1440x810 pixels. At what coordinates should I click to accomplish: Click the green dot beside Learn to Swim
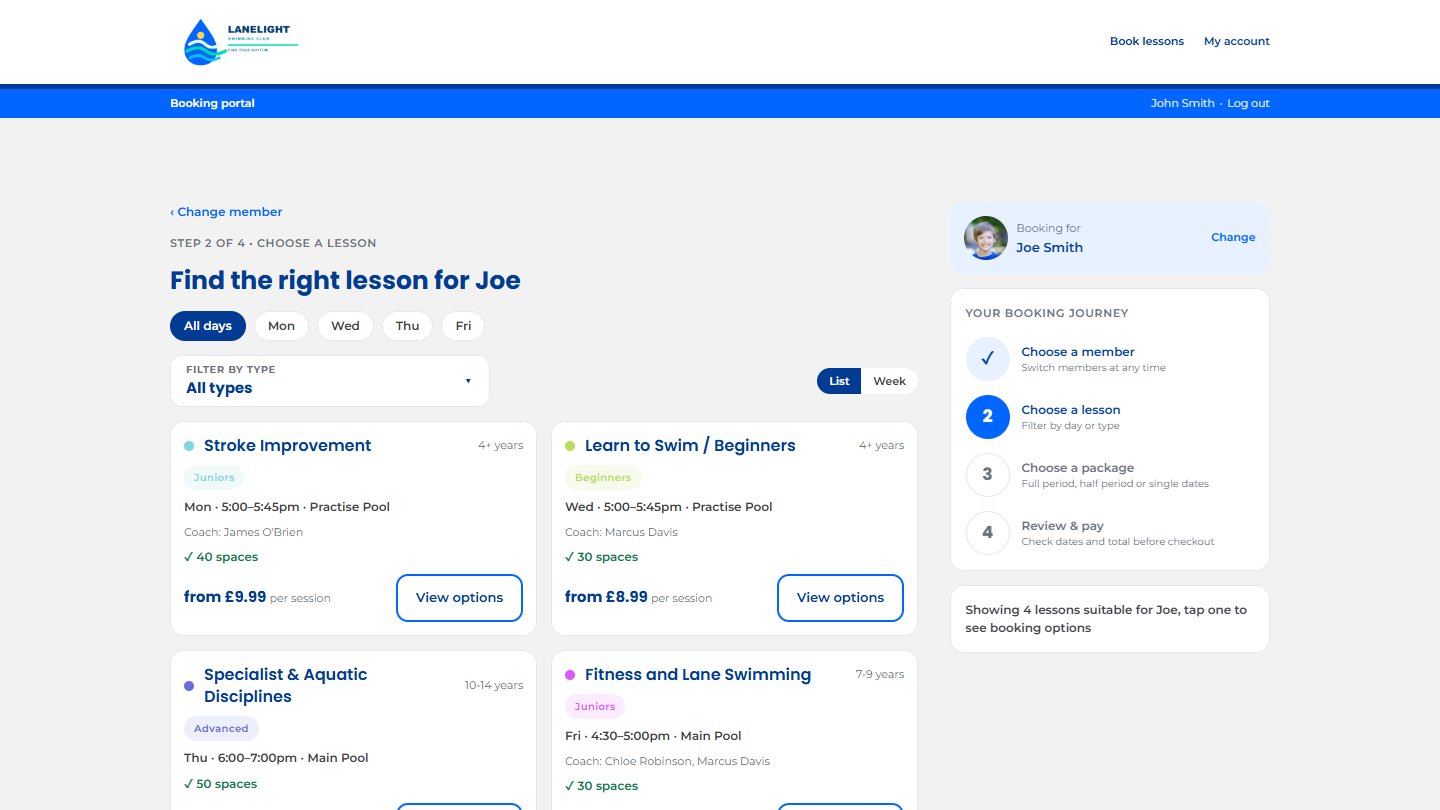tap(570, 446)
